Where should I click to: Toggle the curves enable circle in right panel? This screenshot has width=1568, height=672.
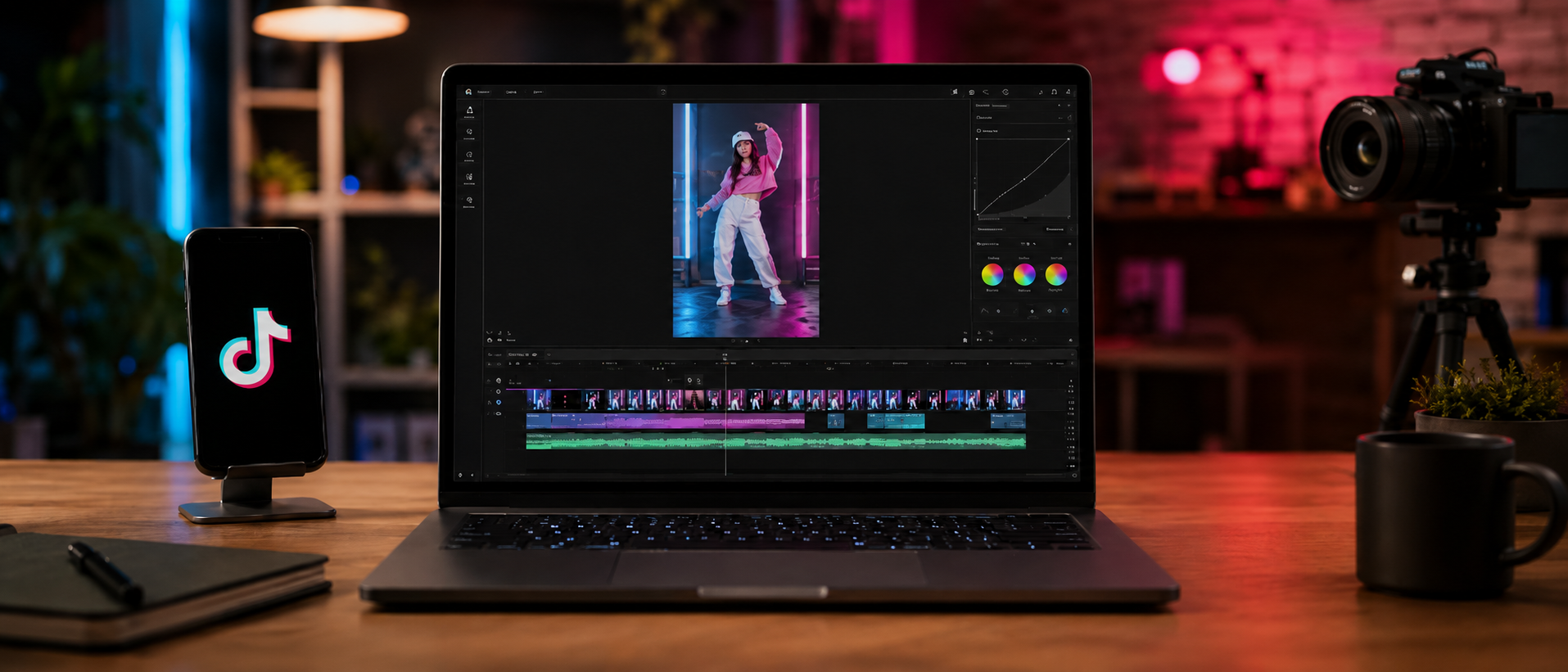(978, 131)
